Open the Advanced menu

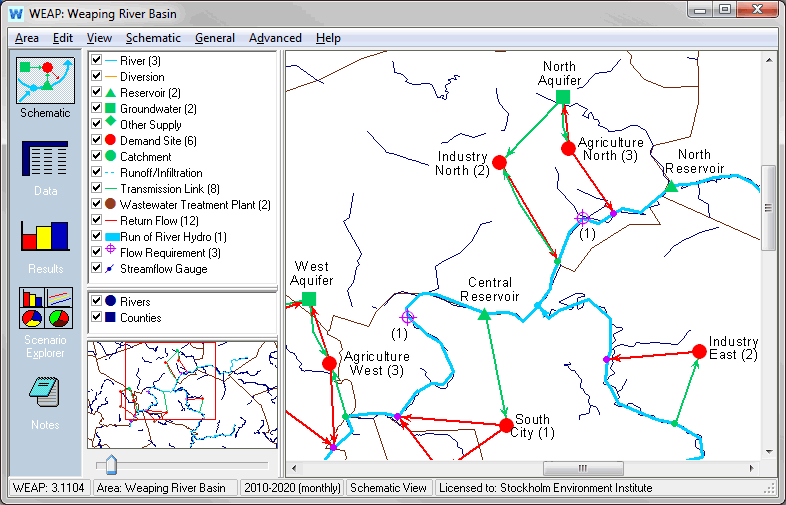[x=275, y=38]
